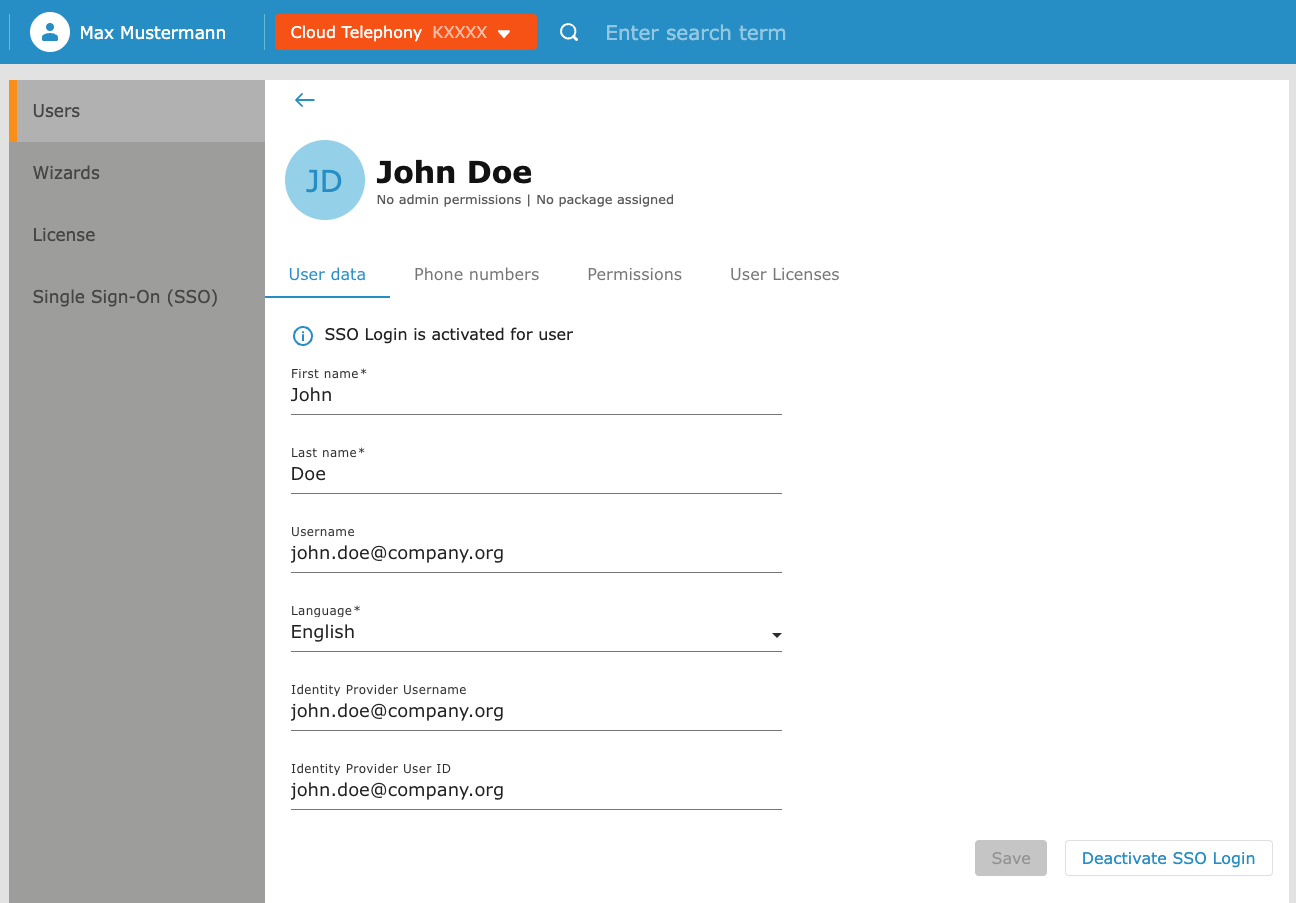
Task: Click the Deactivate SSO Login button
Action: point(1168,858)
